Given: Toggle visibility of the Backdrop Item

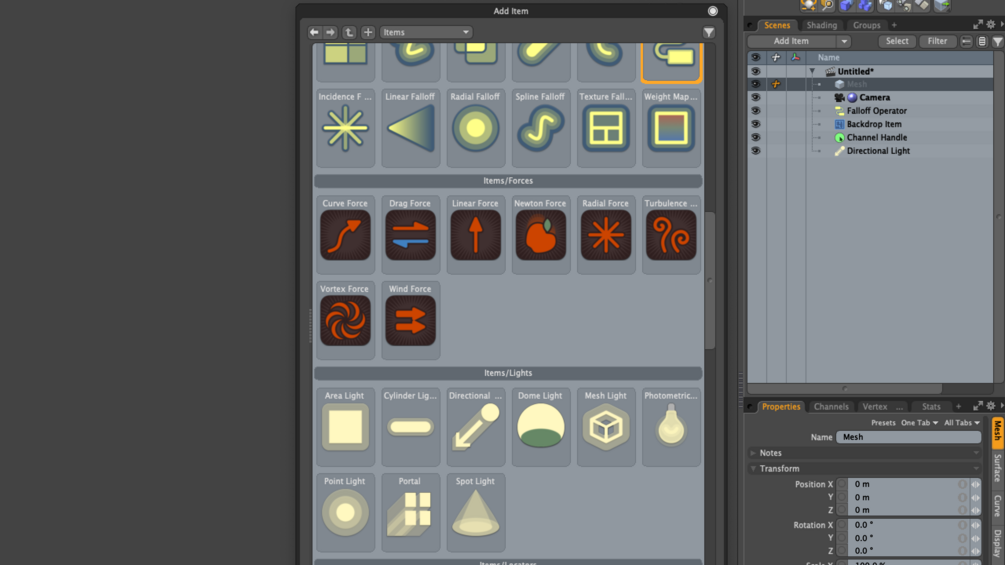Looking at the screenshot, I should (x=756, y=124).
